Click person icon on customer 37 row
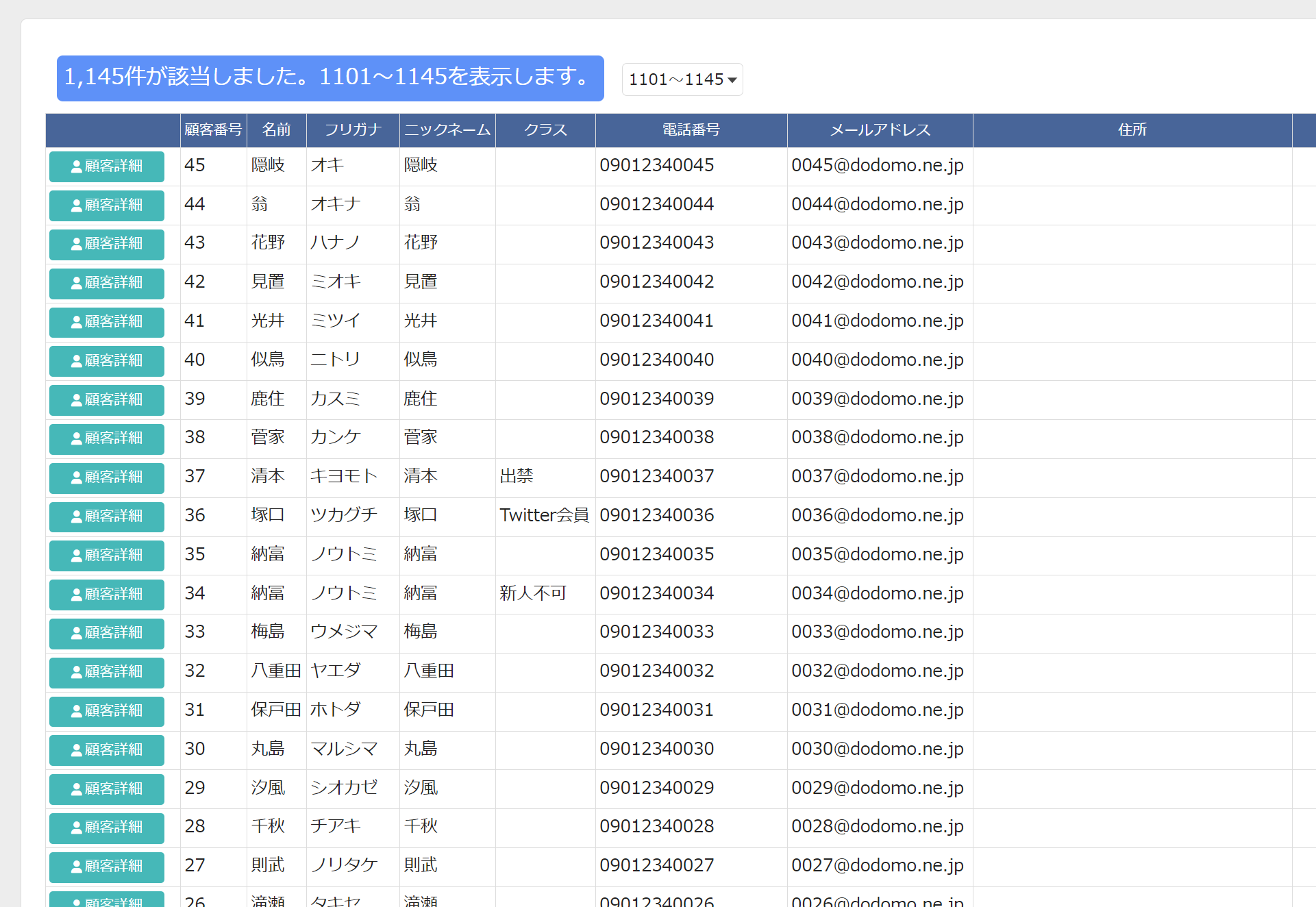The height and width of the screenshot is (907, 1316). click(x=77, y=478)
